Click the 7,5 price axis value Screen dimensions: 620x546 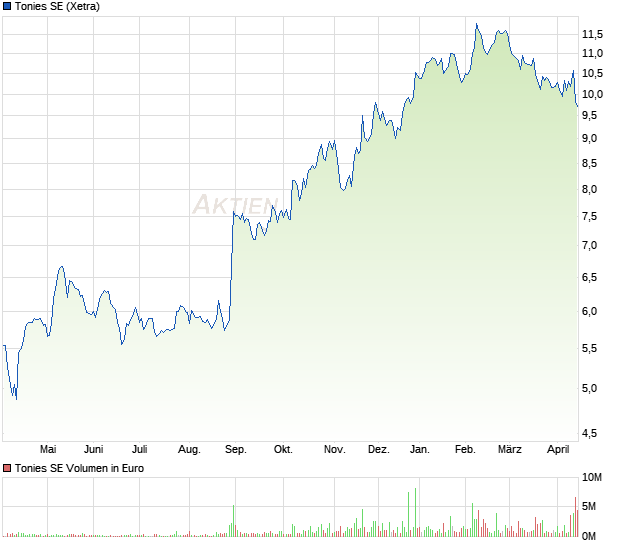(590, 216)
